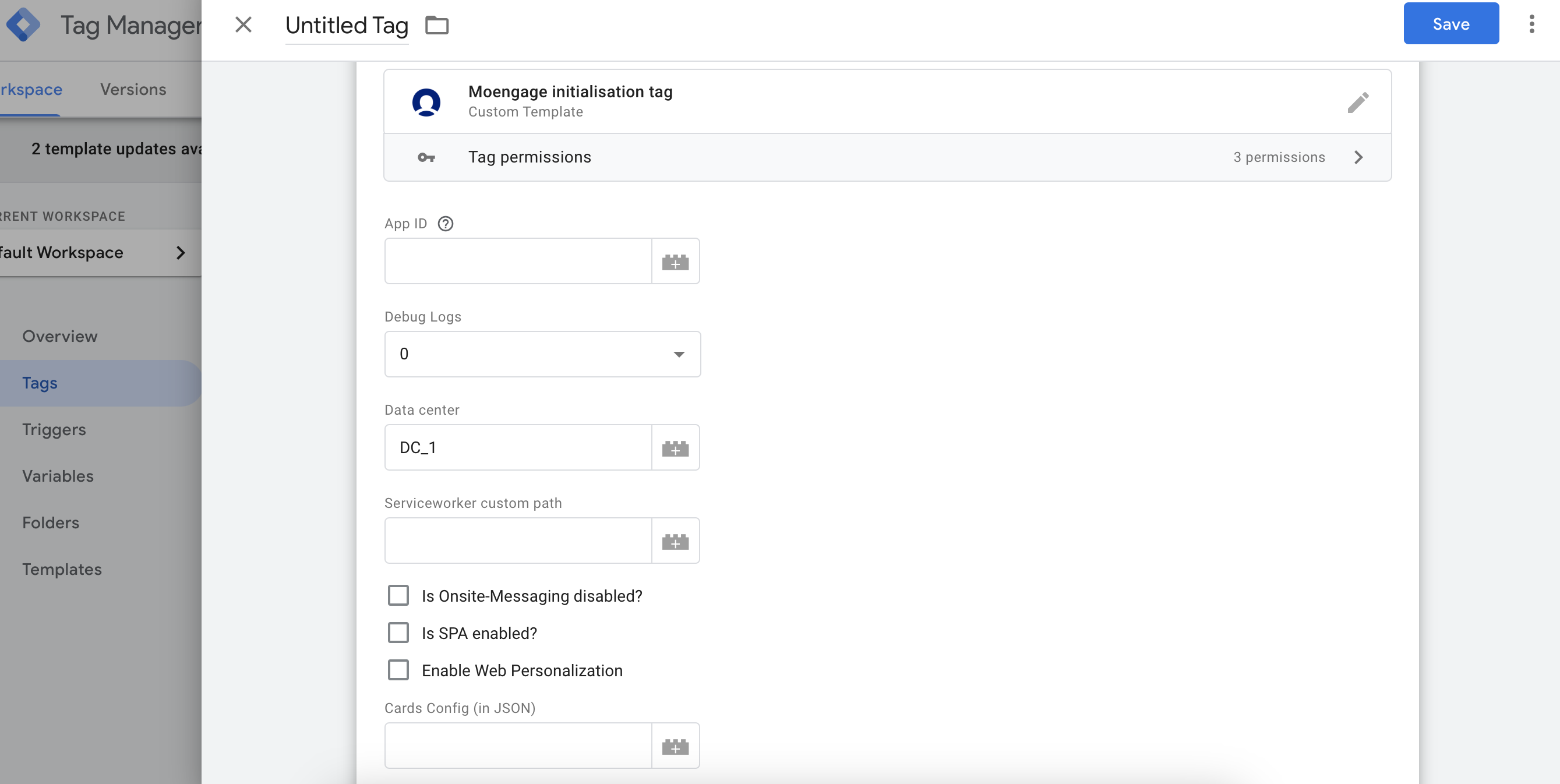Open the App ID help tooltip
The image size is (1560, 784).
coord(445,224)
